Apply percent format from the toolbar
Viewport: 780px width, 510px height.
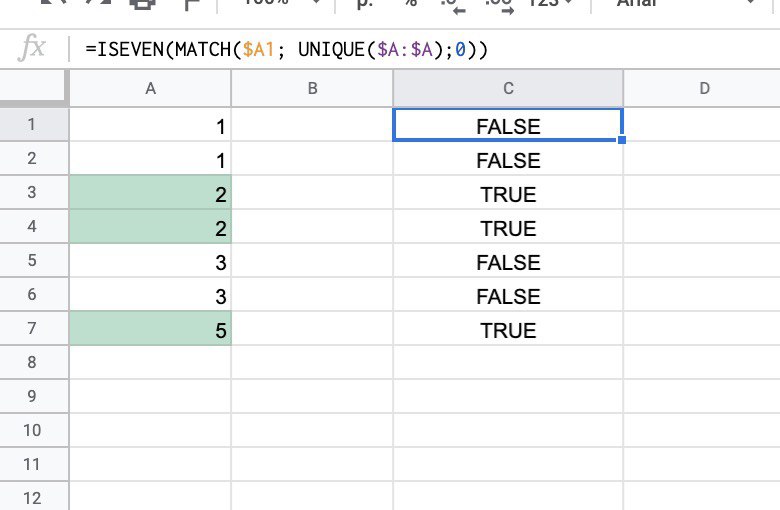tap(410, 5)
